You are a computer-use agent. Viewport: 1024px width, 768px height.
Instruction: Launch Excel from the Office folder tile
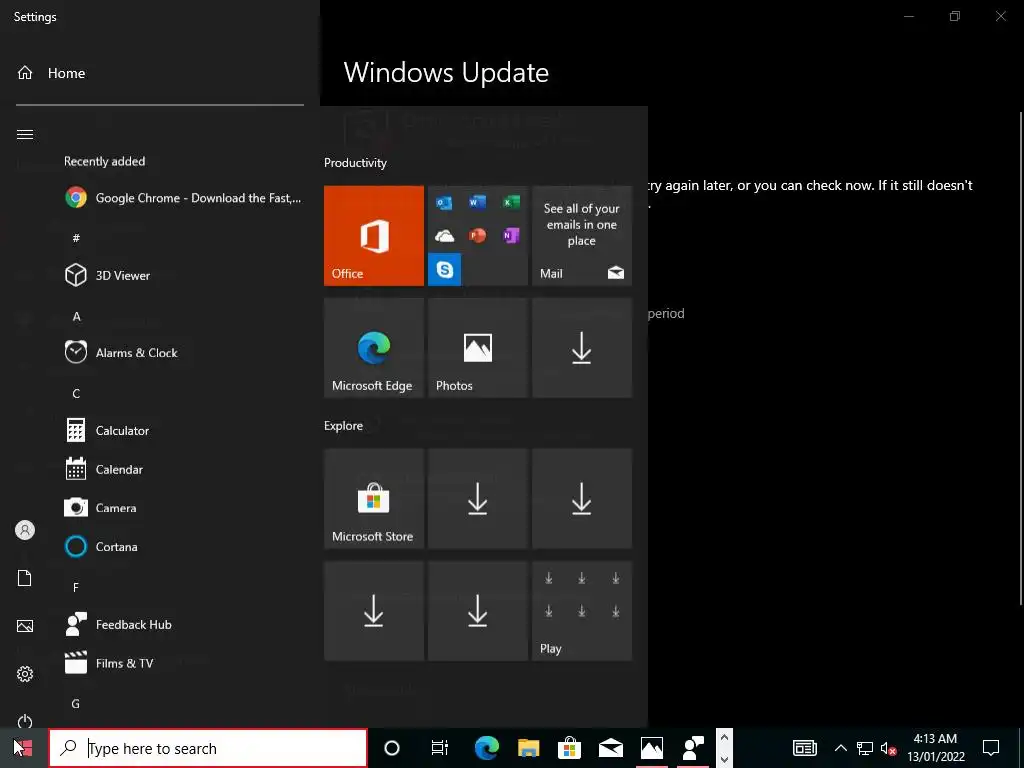[511, 202]
